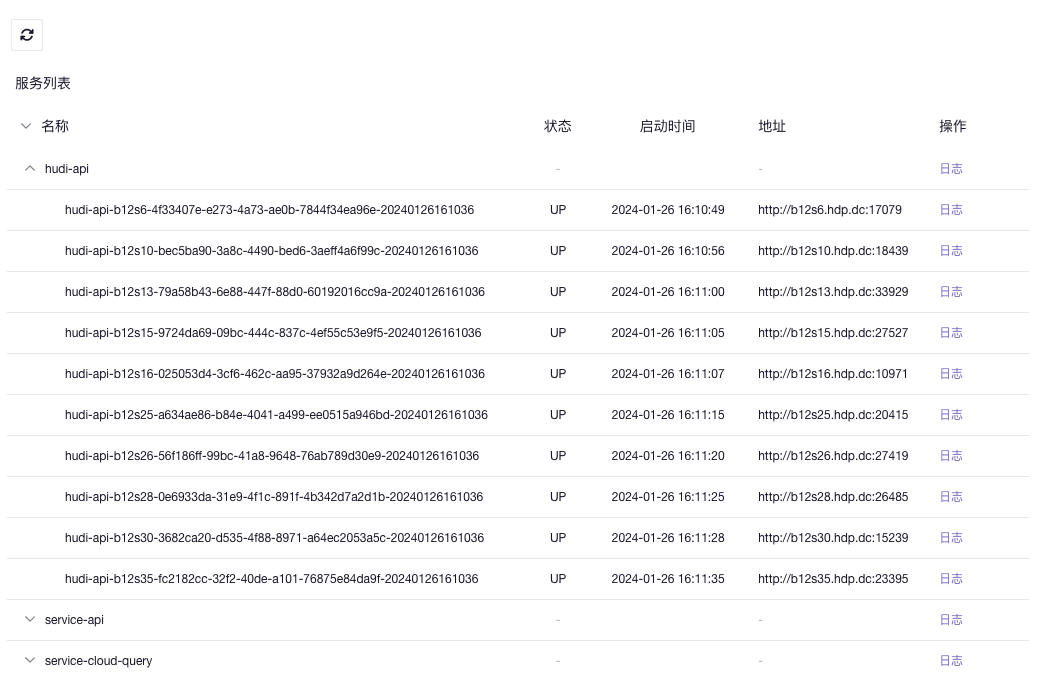The height and width of the screenshot is (675, 1039).
Task: Show 日志 for hudi-api-b12s28 instance
Action: tap(950, 497)
